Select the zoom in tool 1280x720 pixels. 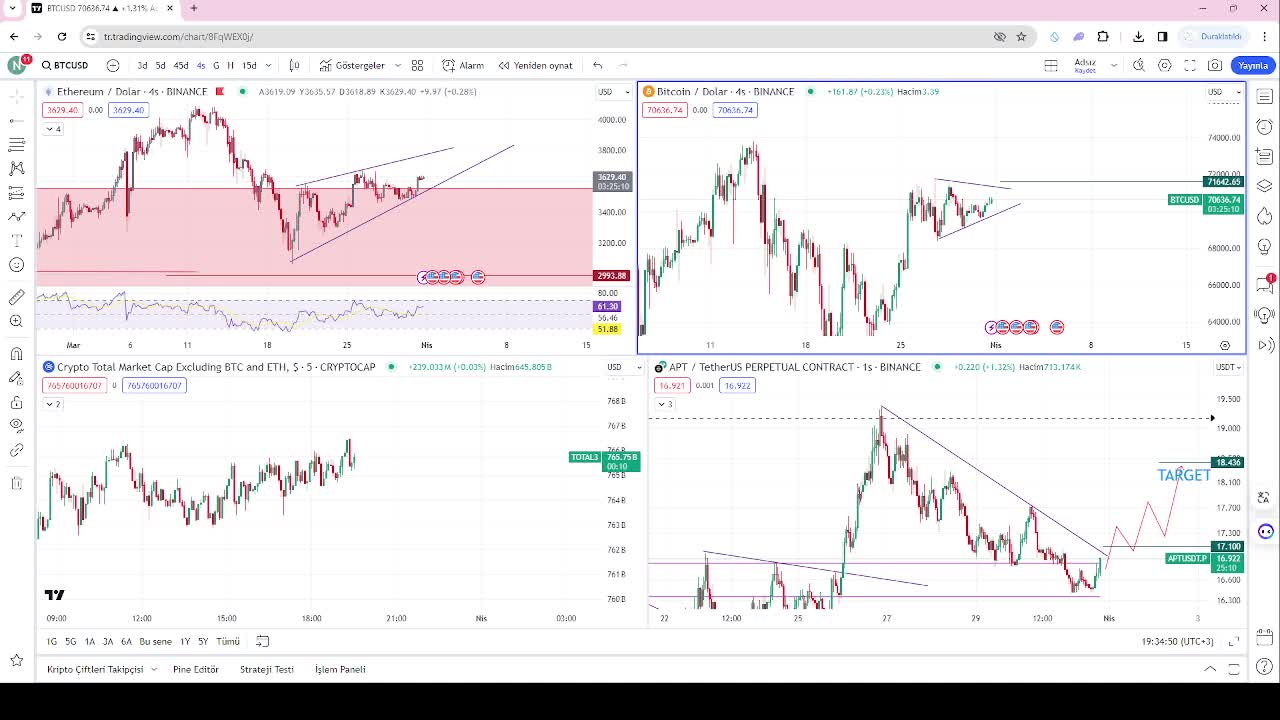click(x=16, y=321)
